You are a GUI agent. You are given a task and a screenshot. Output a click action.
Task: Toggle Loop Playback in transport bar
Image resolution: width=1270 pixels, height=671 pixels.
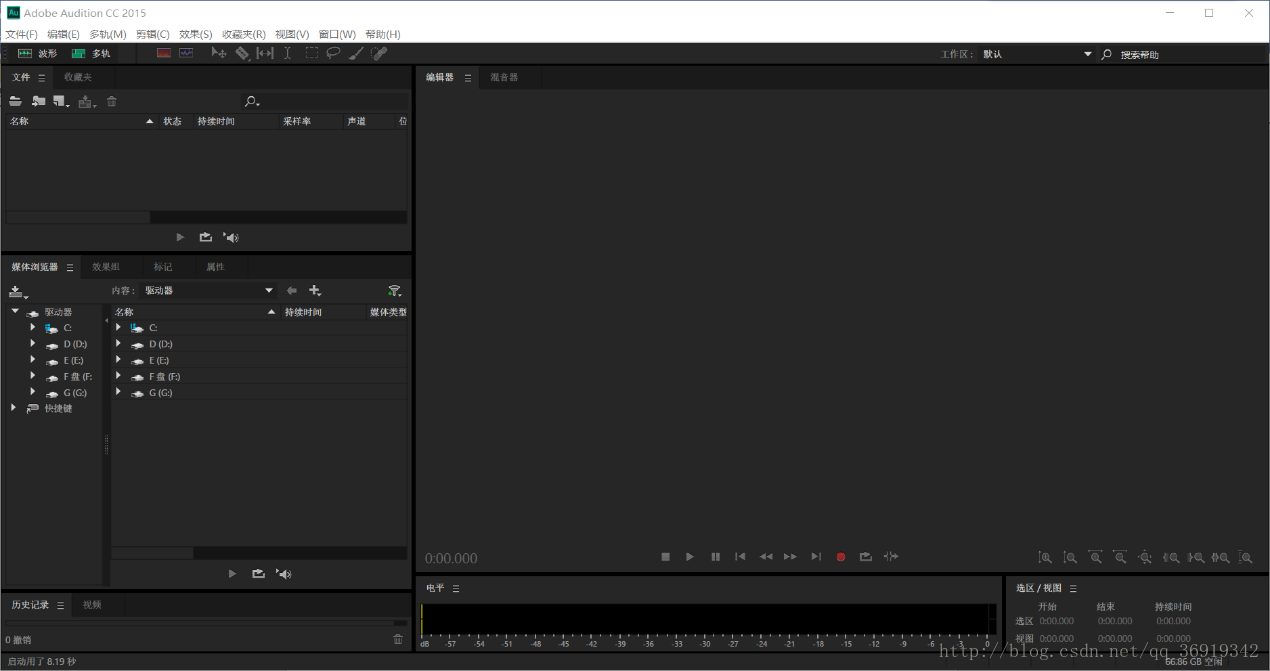[866, 557]
